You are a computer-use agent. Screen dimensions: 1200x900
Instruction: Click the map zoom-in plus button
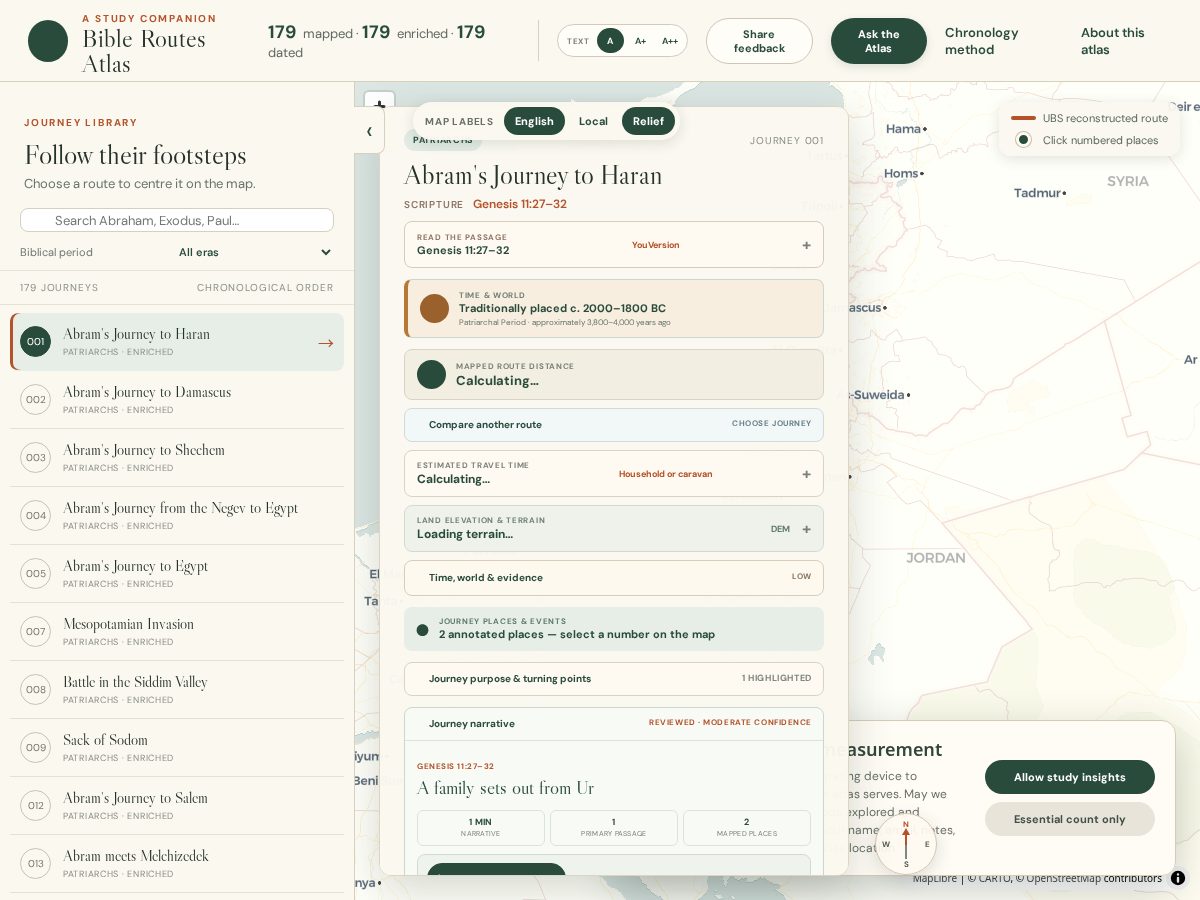coord(379,103)
